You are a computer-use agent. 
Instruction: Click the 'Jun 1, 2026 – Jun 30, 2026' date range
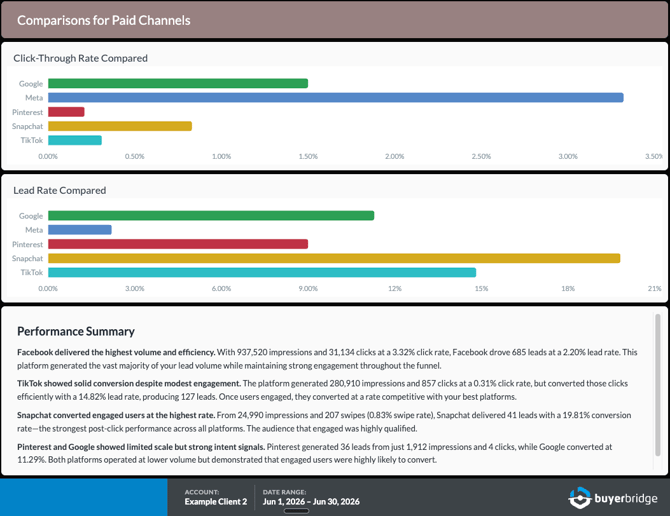(311, 501)
